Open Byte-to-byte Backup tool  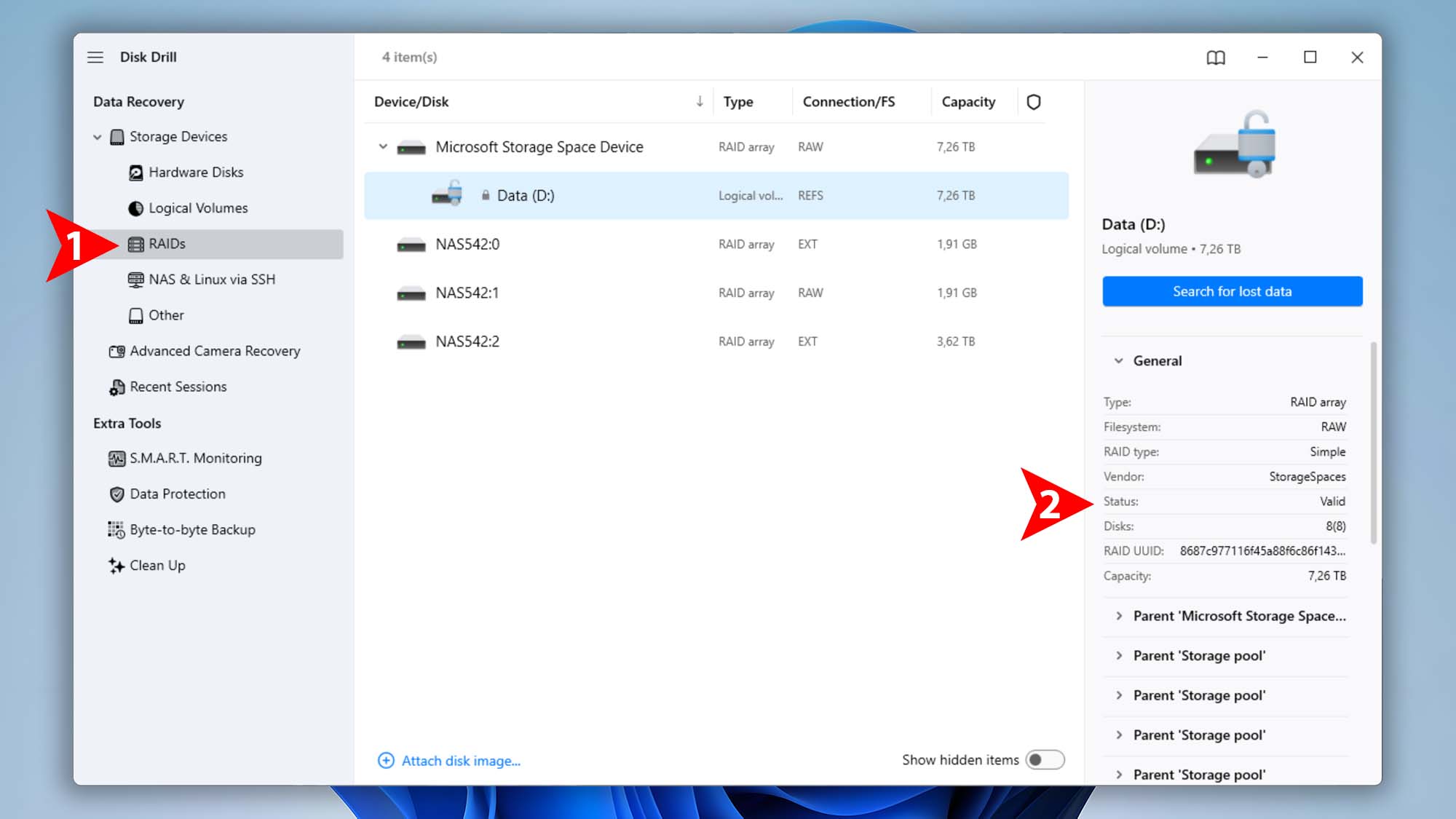(193, 529)
